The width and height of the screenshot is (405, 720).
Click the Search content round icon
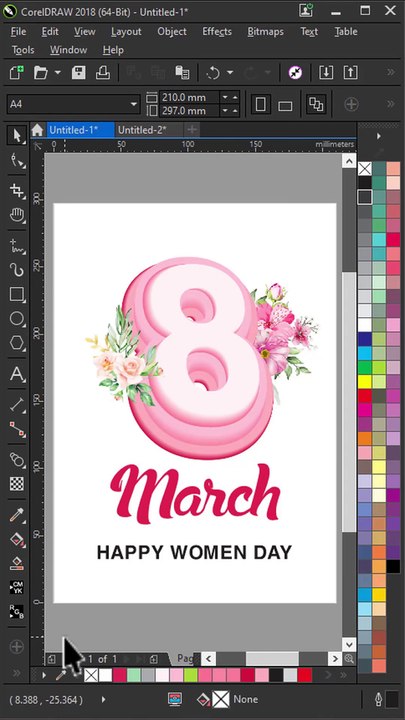[295, 73]
